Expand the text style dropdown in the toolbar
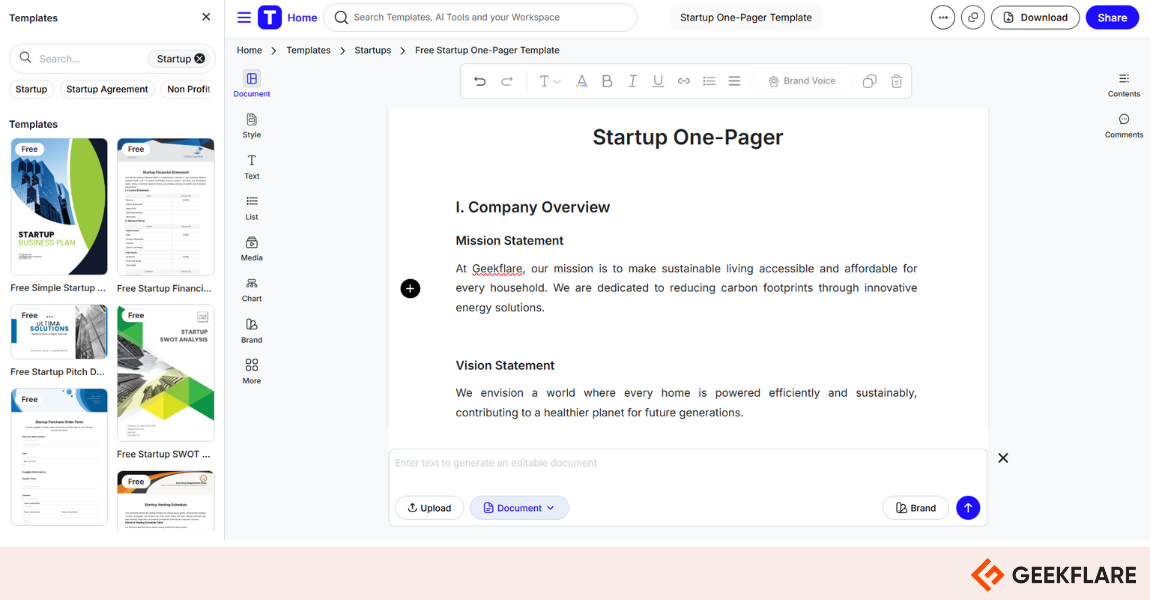 coord(550,81)
